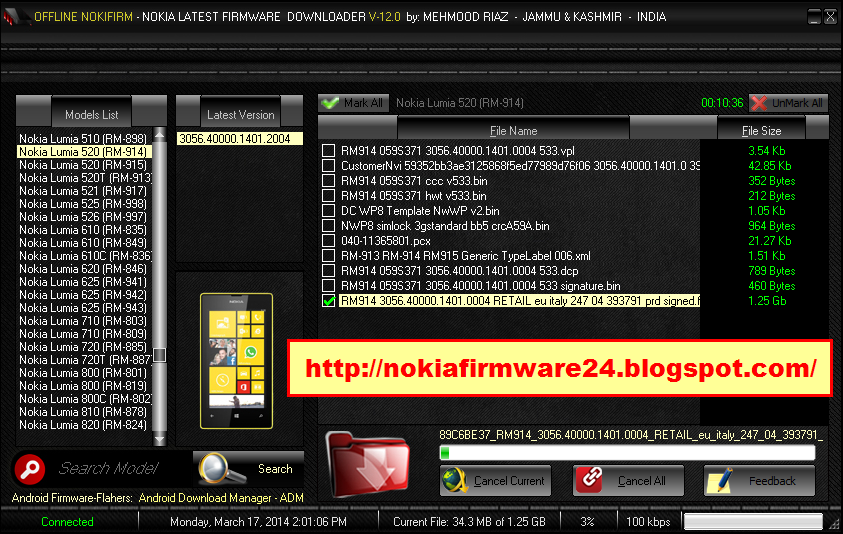This screenshot has height=534, width=843.
Task: Select Nokia Lumia 810 (RM-878)
Action: (x=83, y=412)
